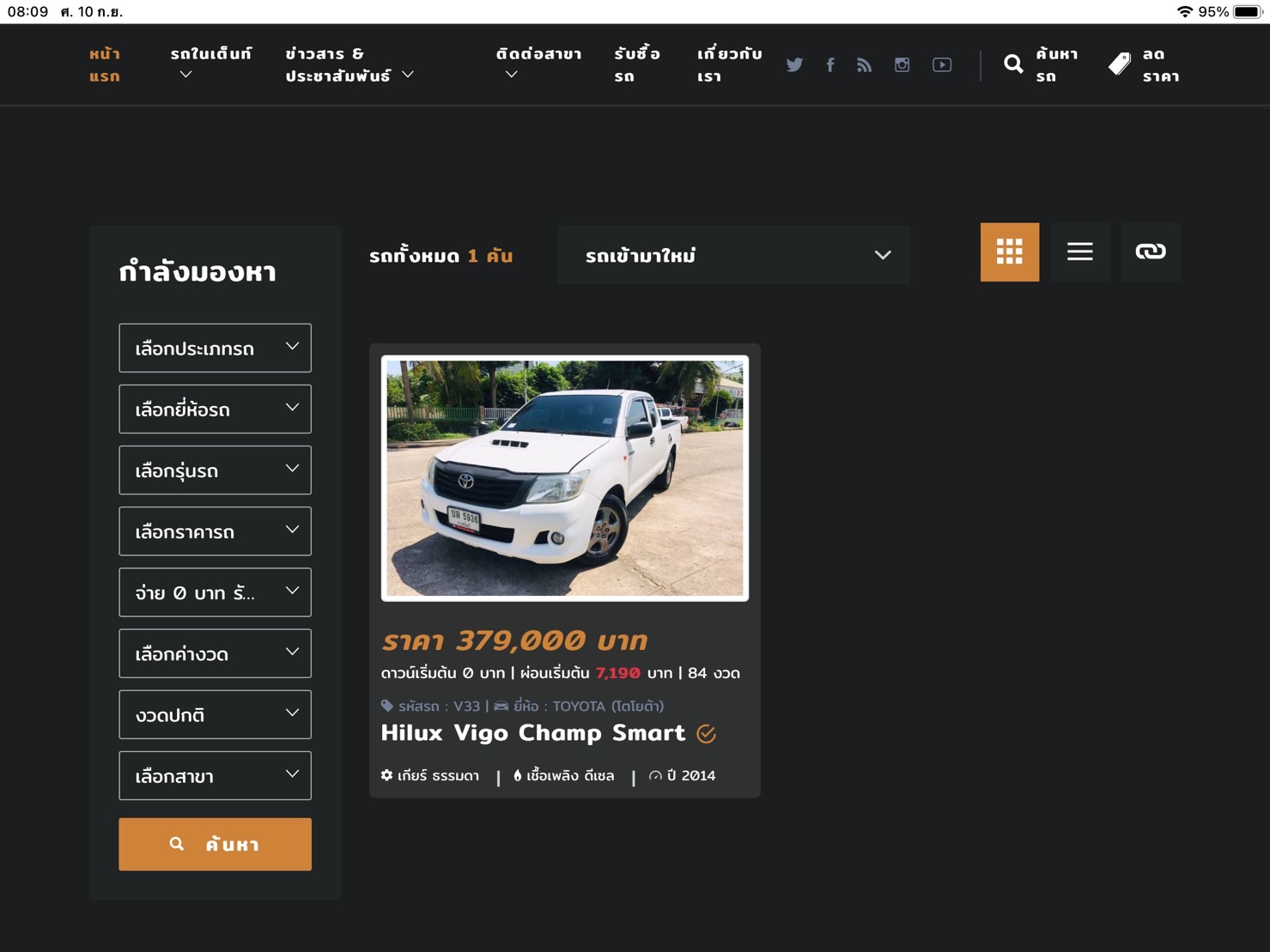This screenshot has height=952, width=1270.
Task: Expand the ข่าวสาร & ประชาสัมพันธ์ menu
Action: click(x=349, y=65)
